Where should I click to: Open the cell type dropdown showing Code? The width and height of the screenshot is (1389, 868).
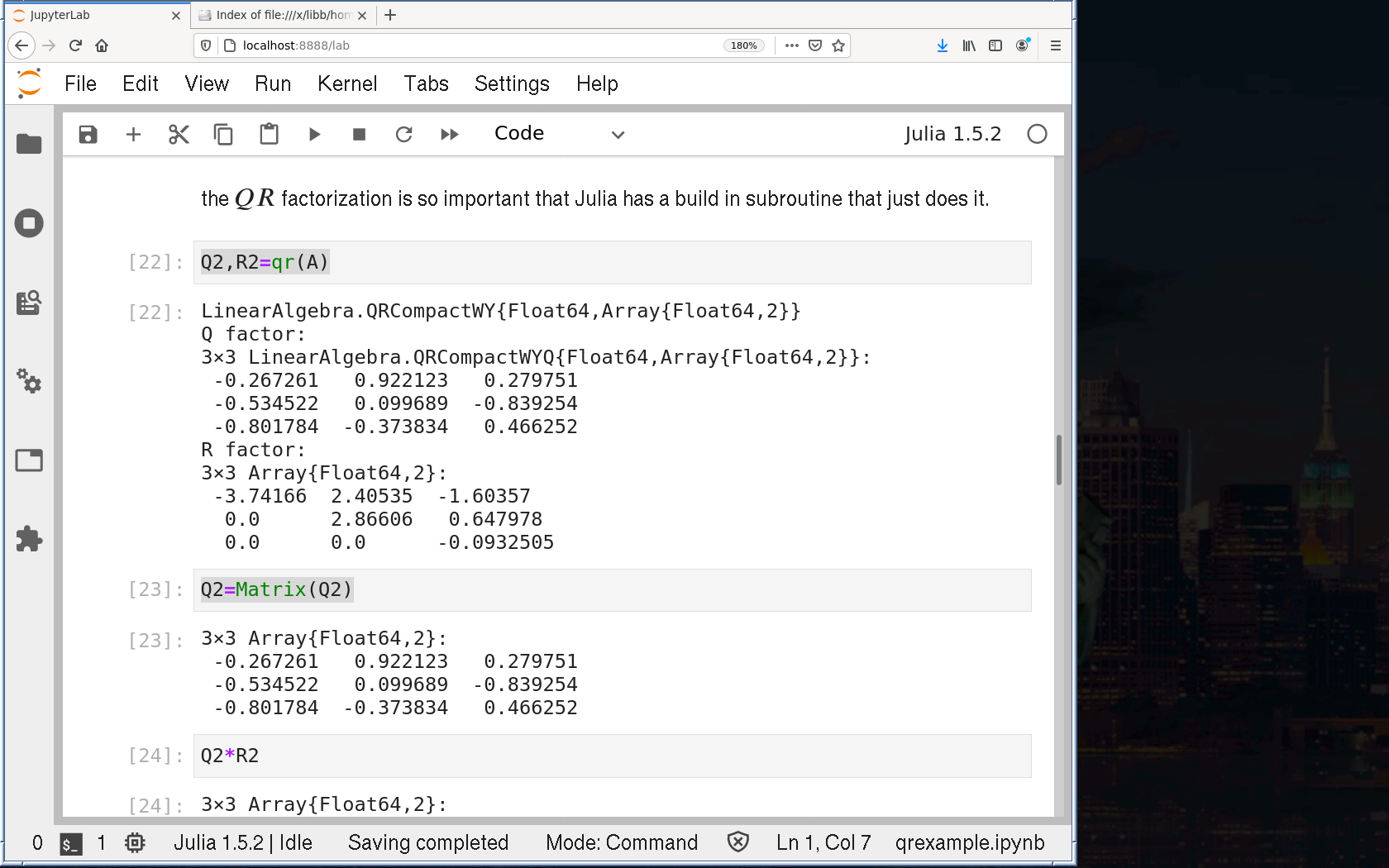coord(558,134)
